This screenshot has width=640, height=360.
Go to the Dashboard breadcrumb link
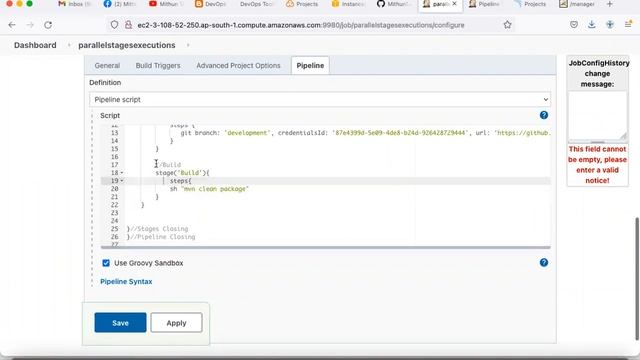tap(35, 45)
